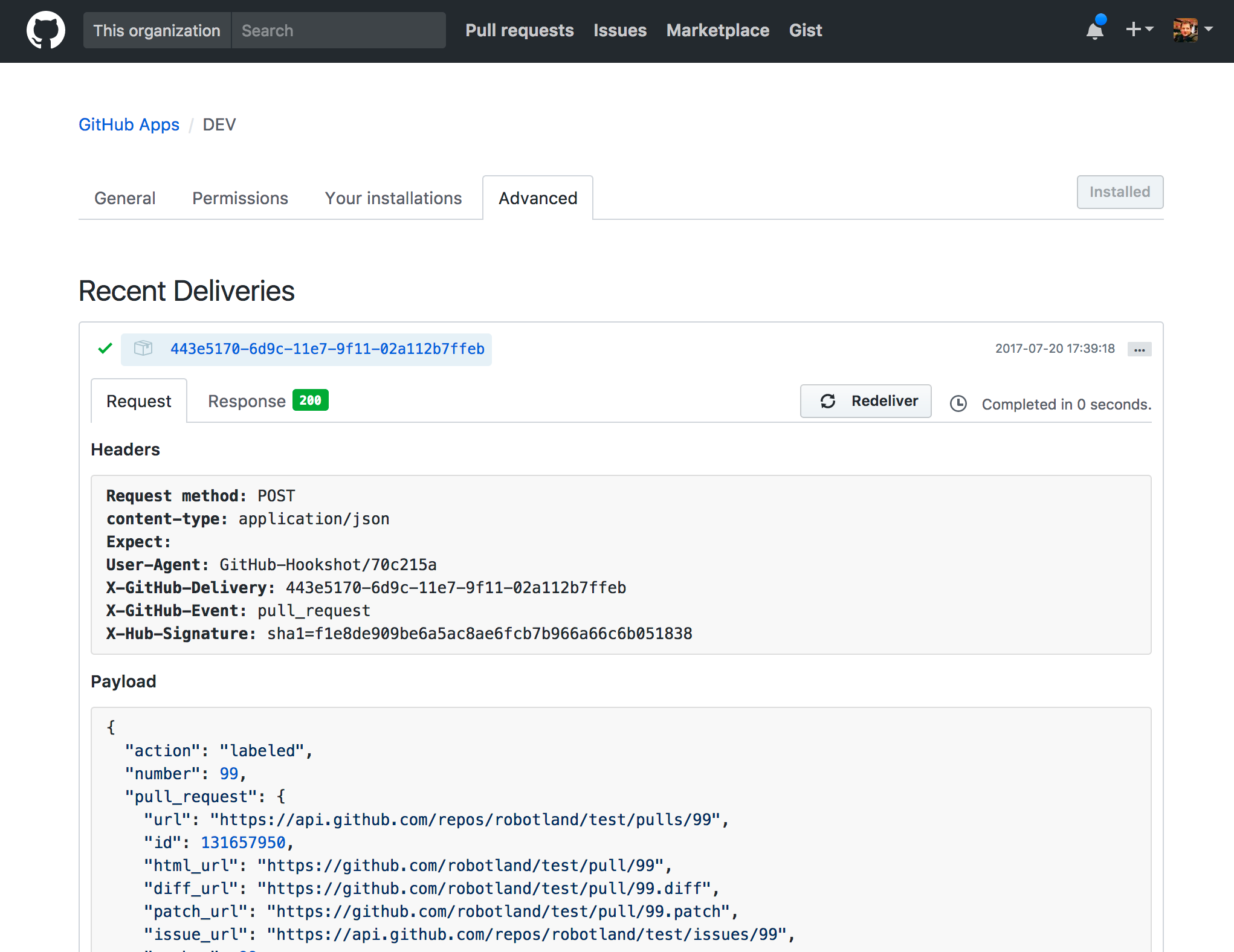Click the 2017-07-20 17:39:18 timestamp
This screenshot has width=1234, height=952.
[1055, 349]
